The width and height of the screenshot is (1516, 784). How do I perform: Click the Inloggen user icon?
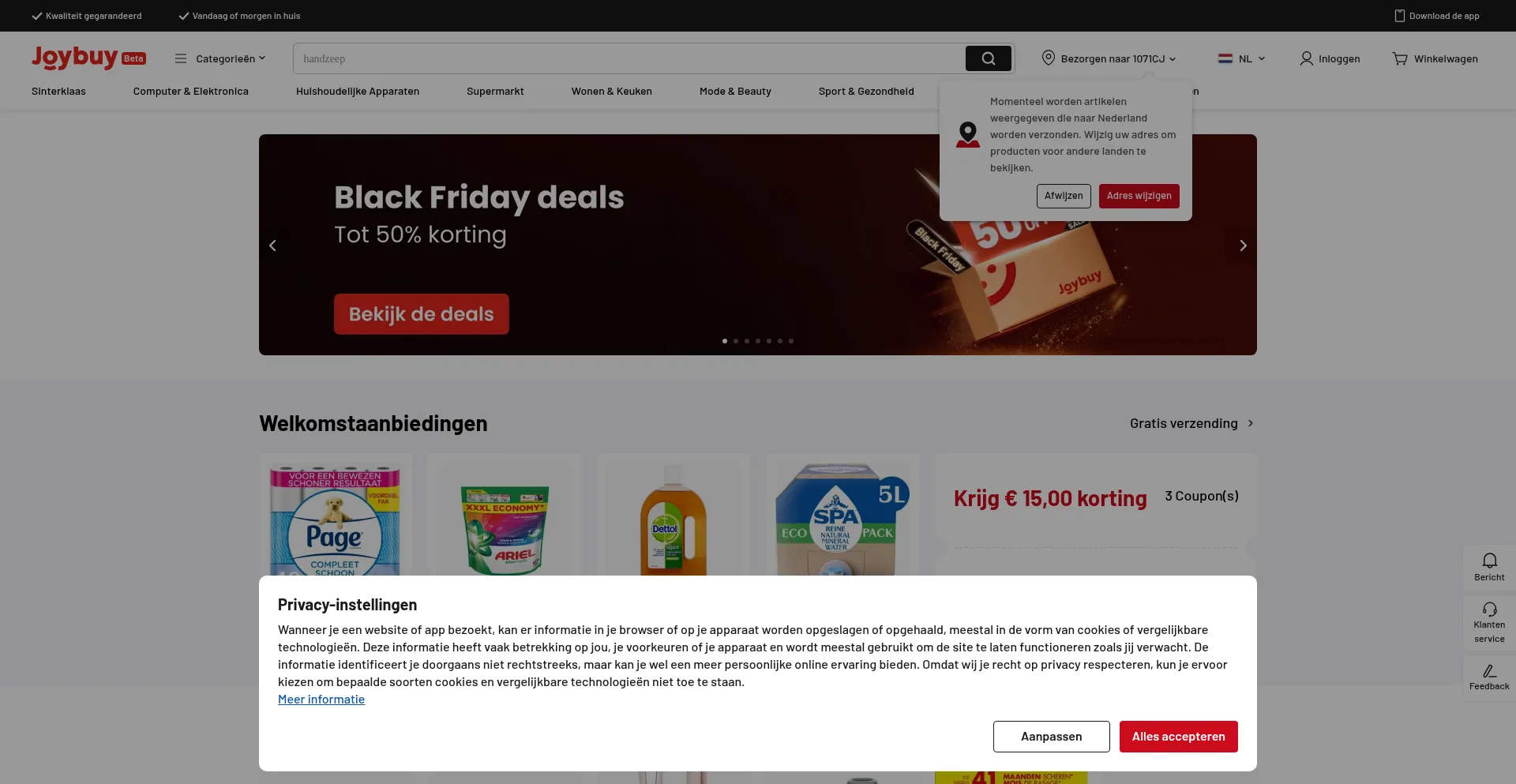pos(1306,58)
